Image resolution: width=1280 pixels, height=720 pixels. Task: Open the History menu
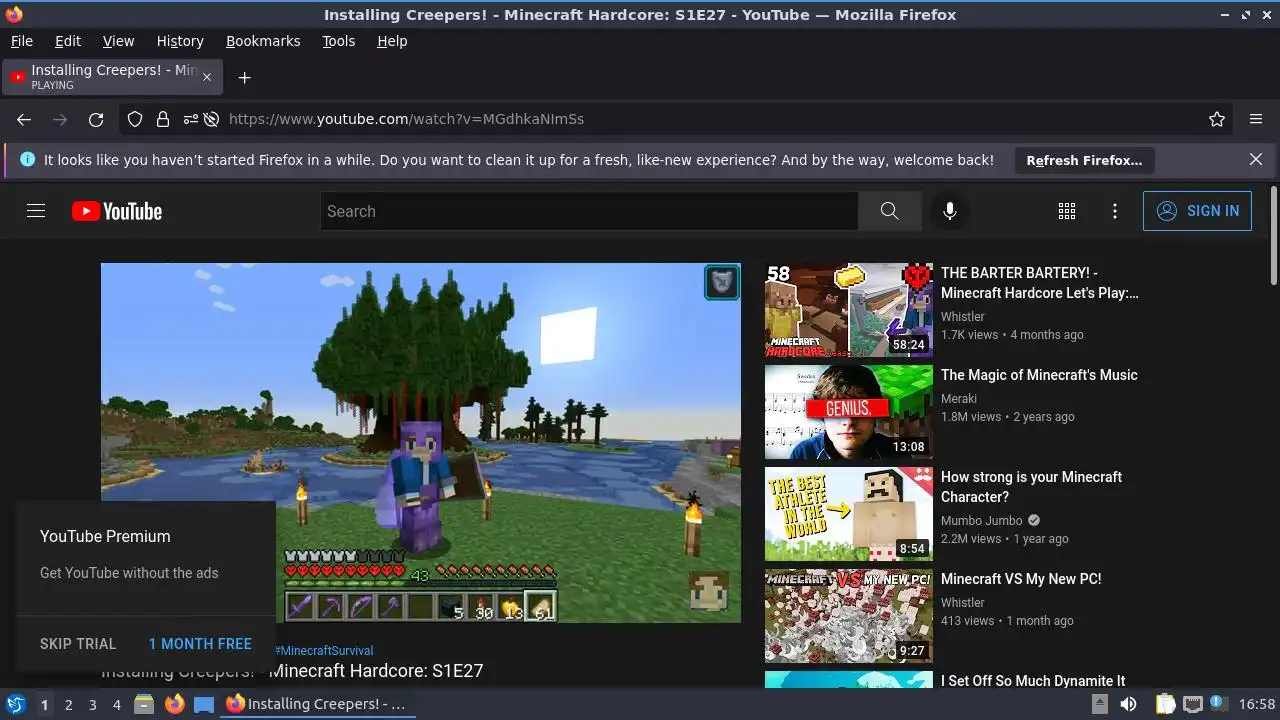(180, 41)
